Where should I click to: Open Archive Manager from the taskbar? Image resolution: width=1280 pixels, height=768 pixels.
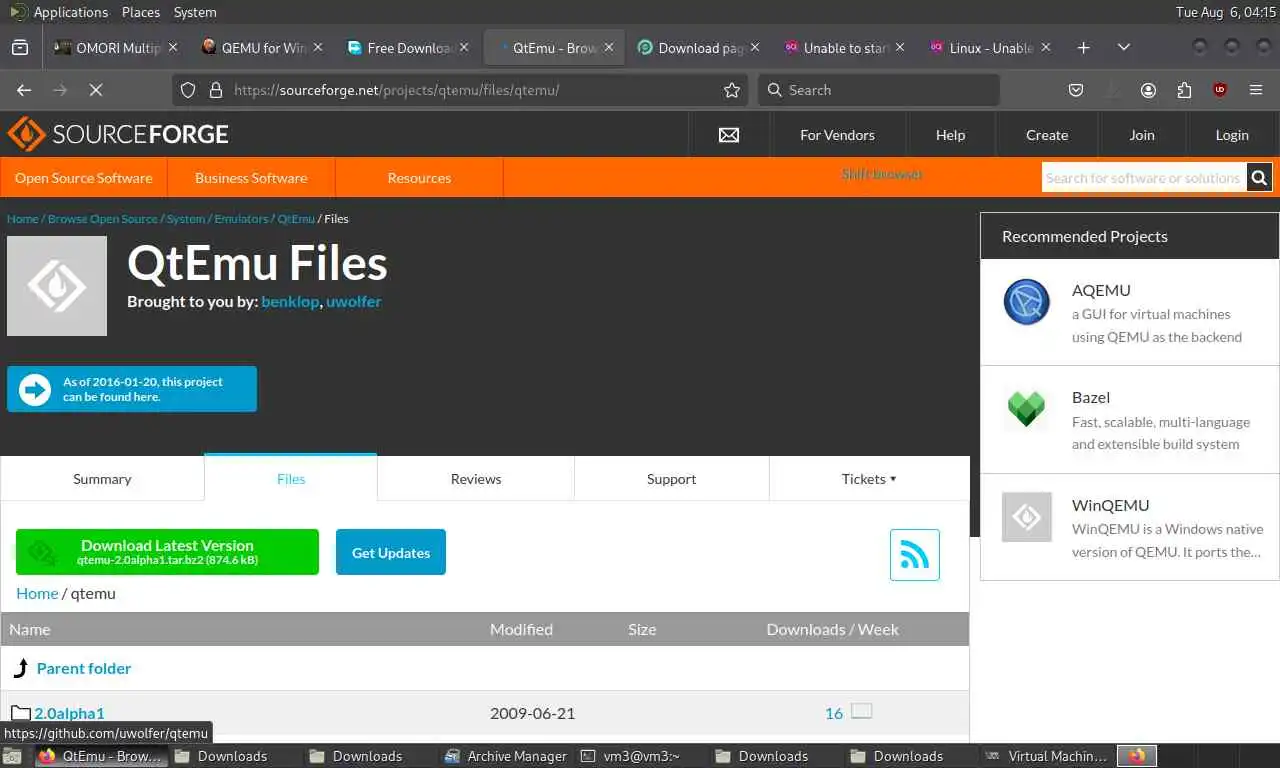[507, 756]
